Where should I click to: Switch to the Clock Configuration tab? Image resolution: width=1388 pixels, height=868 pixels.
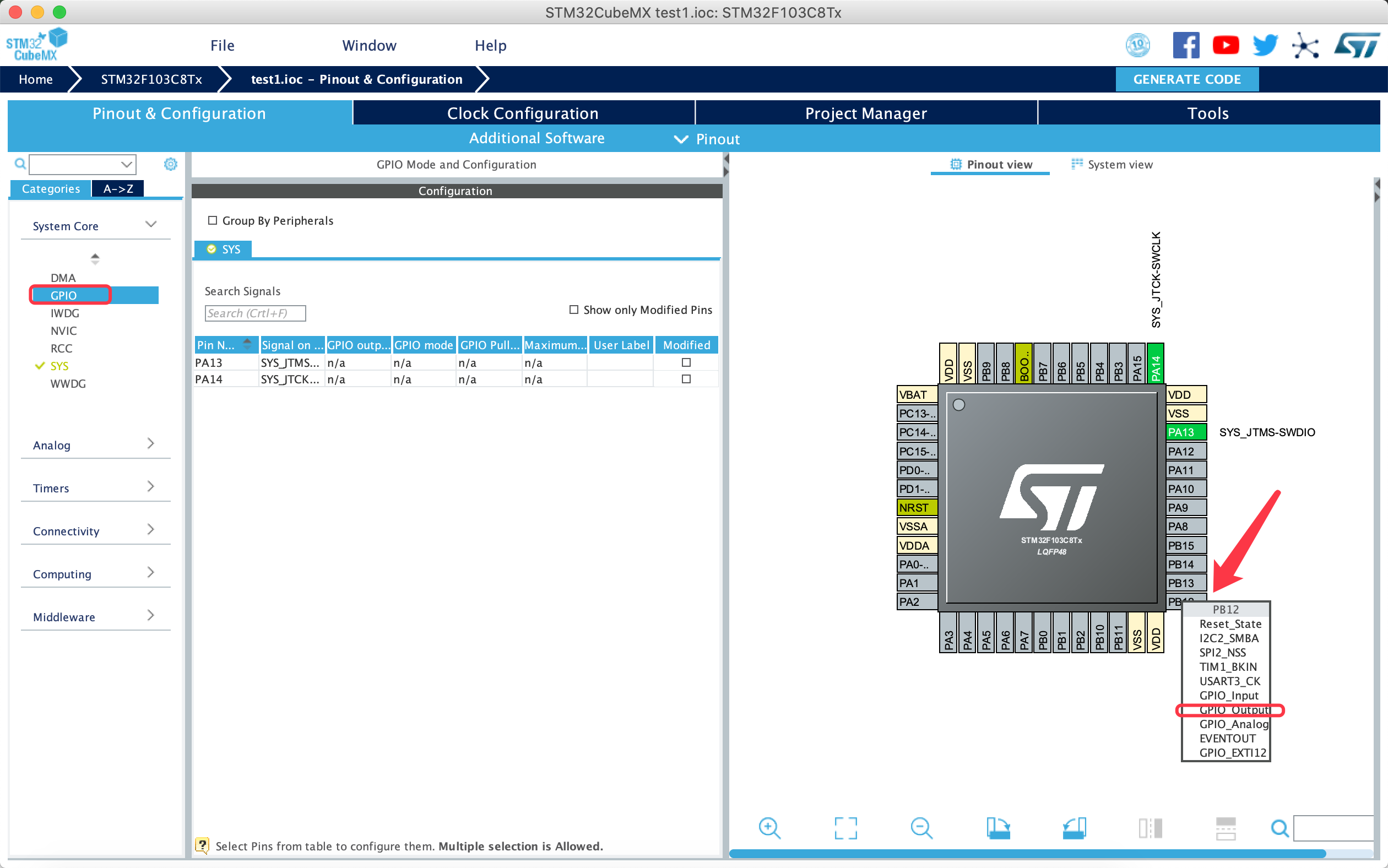tap(523, 113)
